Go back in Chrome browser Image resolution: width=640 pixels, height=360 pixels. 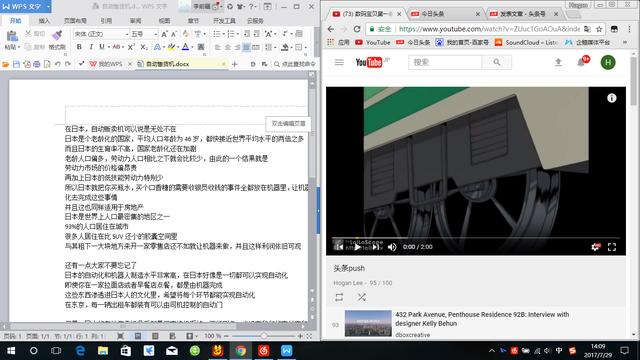click(x=331, y=29)
